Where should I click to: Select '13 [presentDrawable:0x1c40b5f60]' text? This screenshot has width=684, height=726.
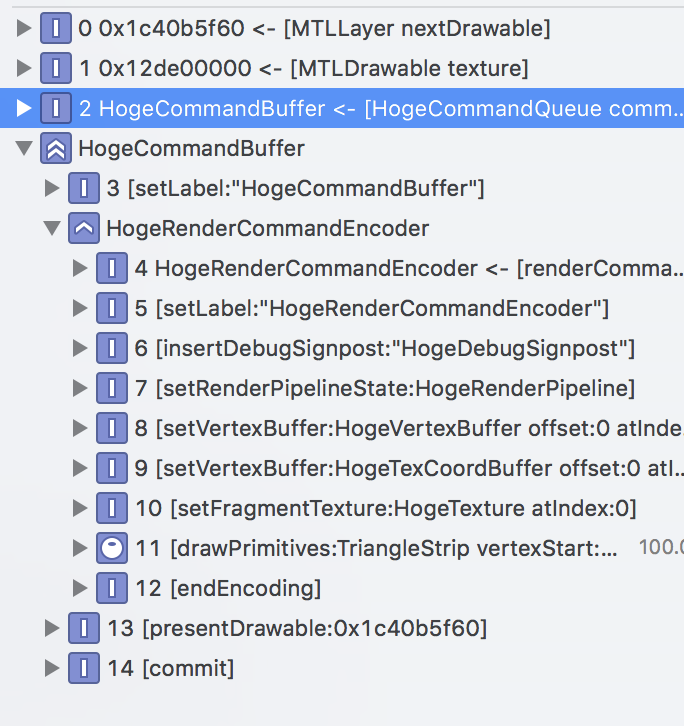pos(297,629)
